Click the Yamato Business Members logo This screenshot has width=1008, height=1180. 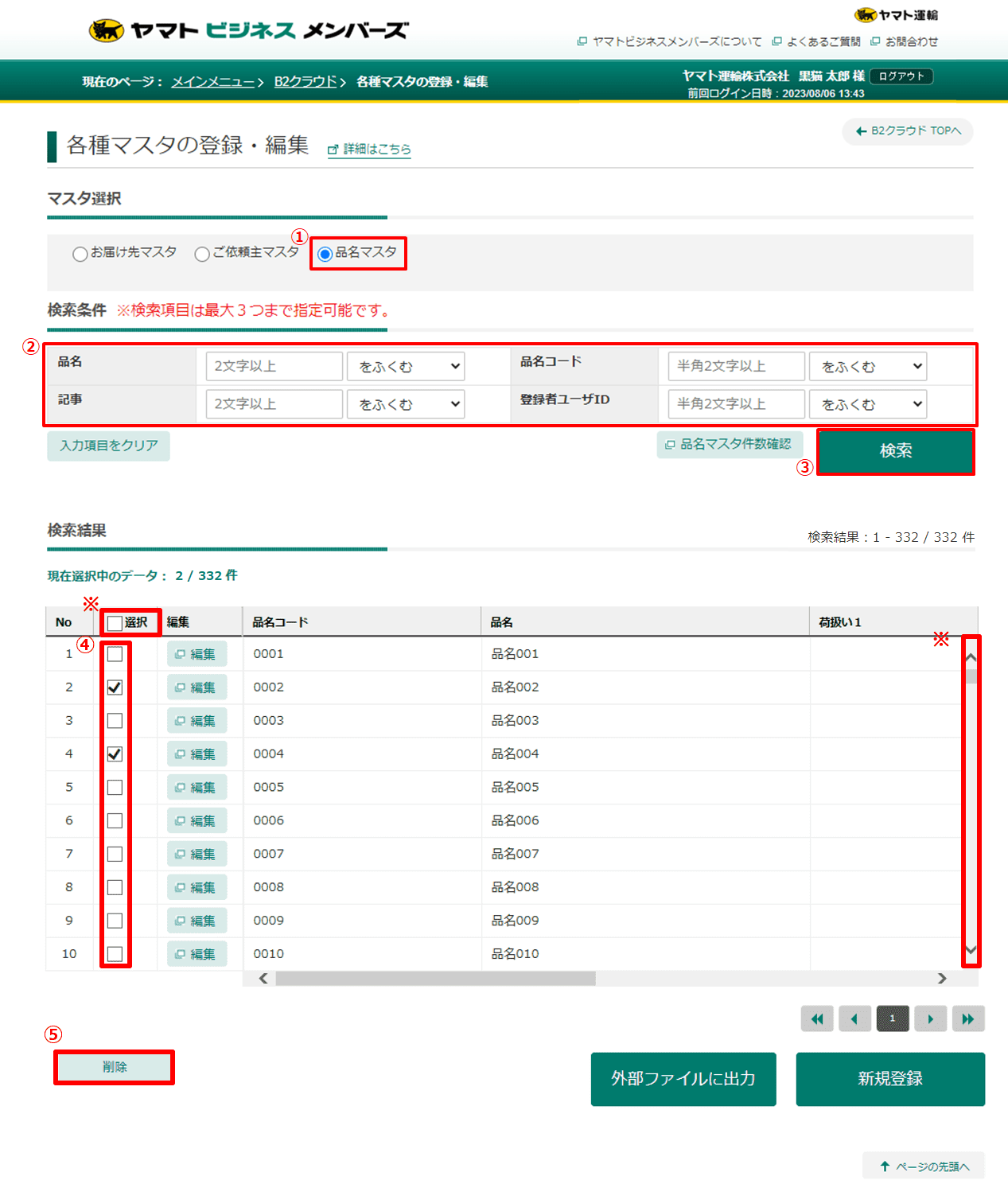[x=248, y=30]
